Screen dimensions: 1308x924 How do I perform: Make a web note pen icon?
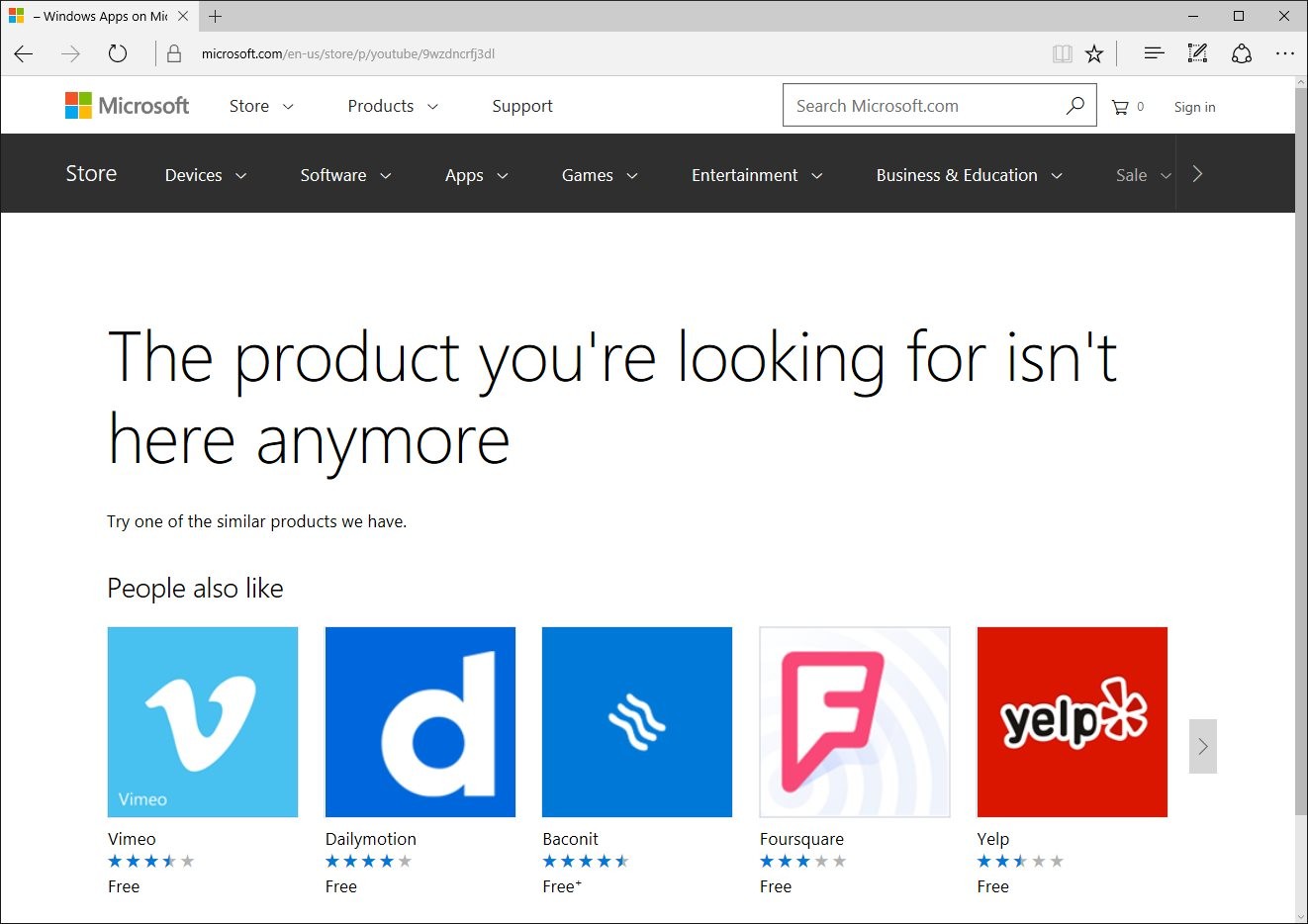[1197, 53]
